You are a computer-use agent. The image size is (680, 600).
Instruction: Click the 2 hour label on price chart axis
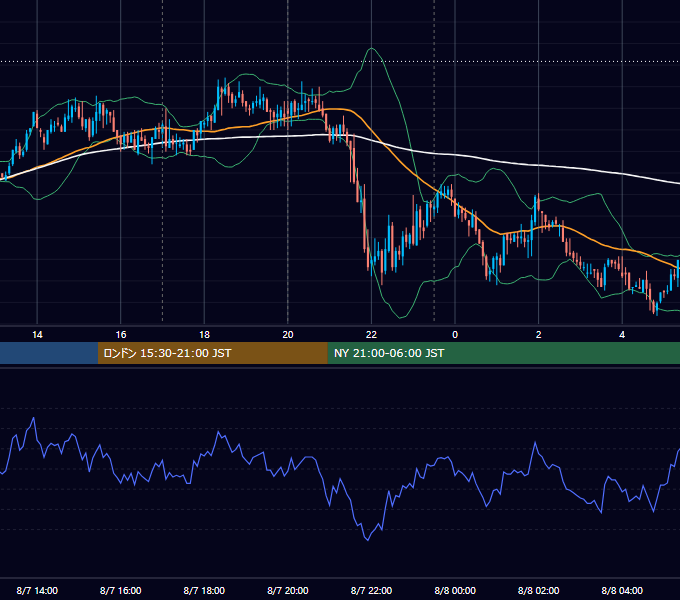tap(539, 335)
